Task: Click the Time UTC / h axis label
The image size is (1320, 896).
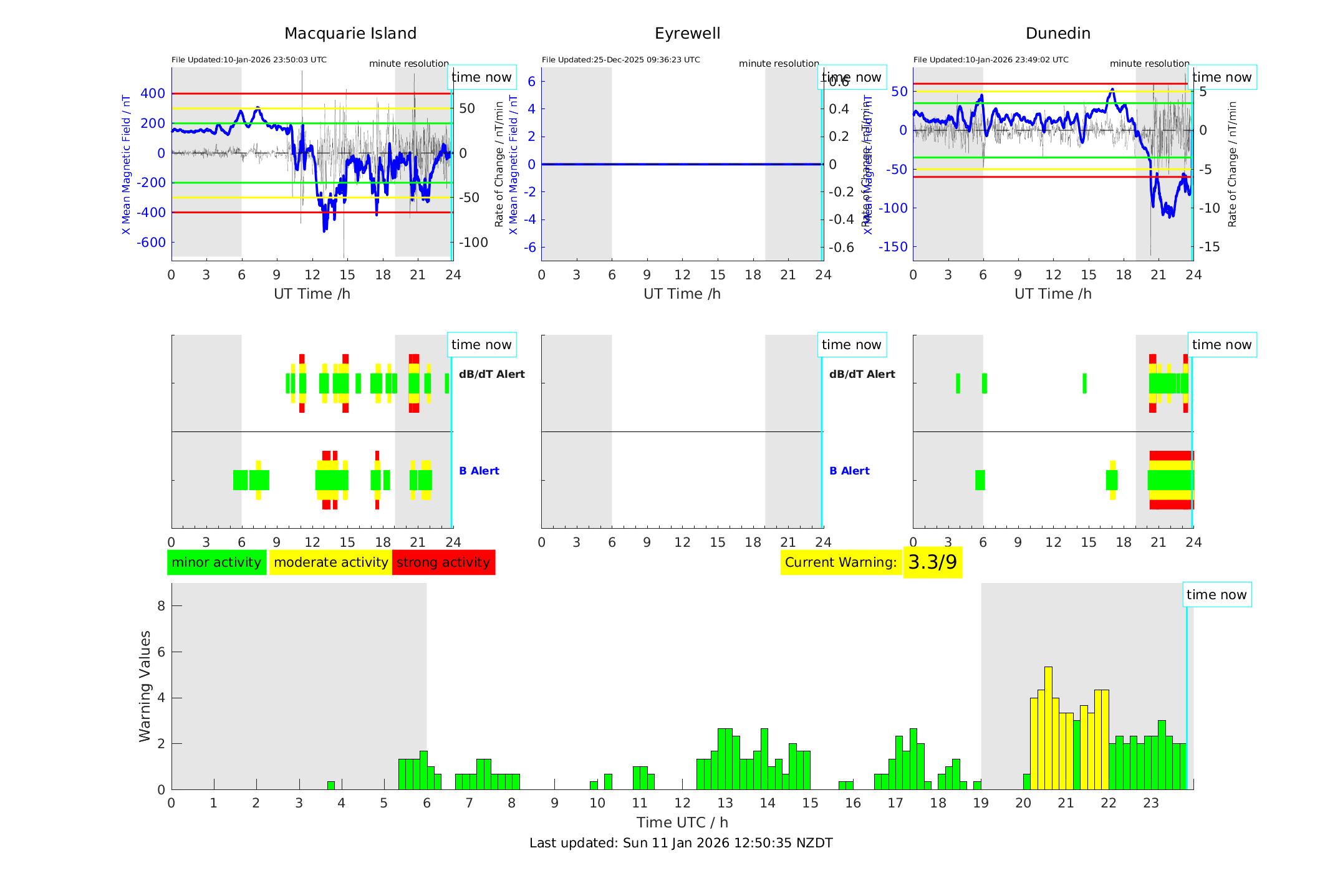Action: [682, 822]
